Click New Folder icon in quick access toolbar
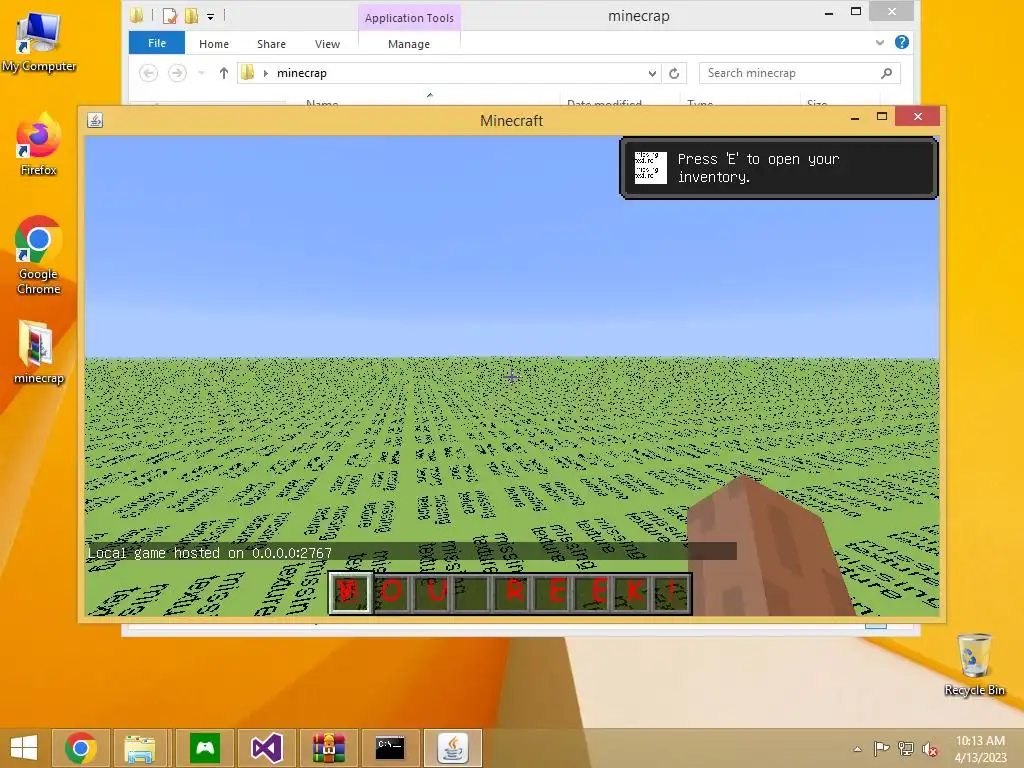This screenshot has height=768, width=1024. (191, 16)
